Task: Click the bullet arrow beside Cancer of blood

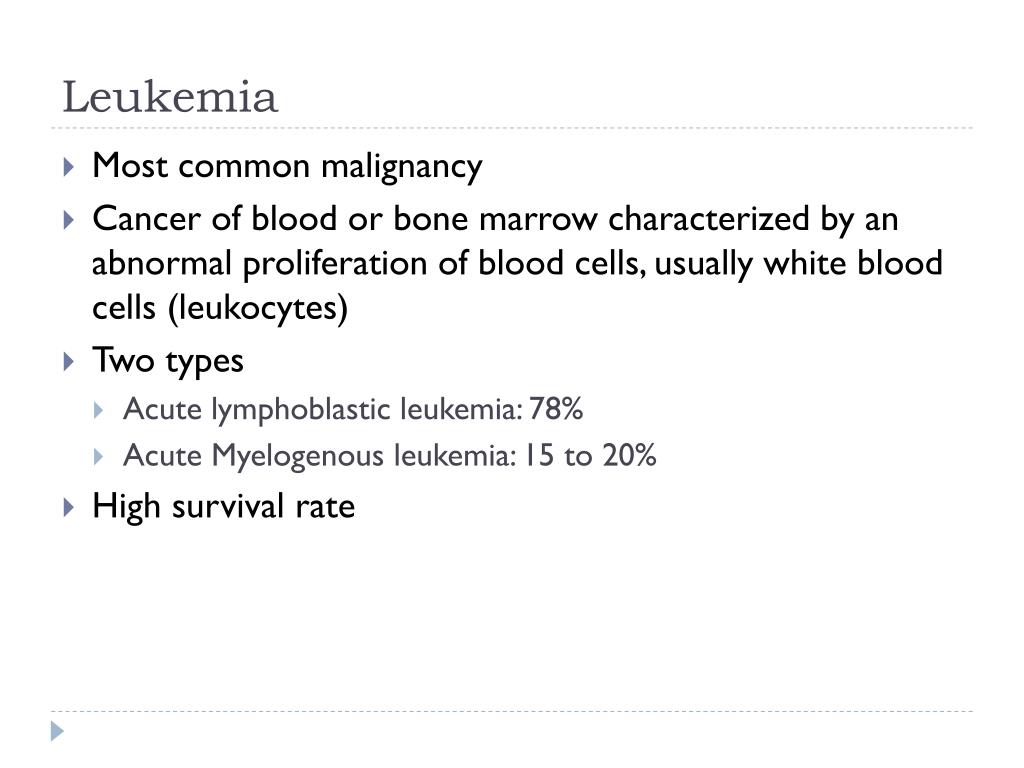Action: tap(69, 219)
